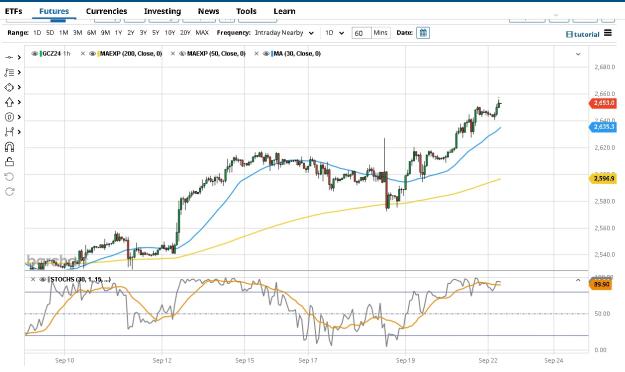Open the Investing menu

coord(162,11)
